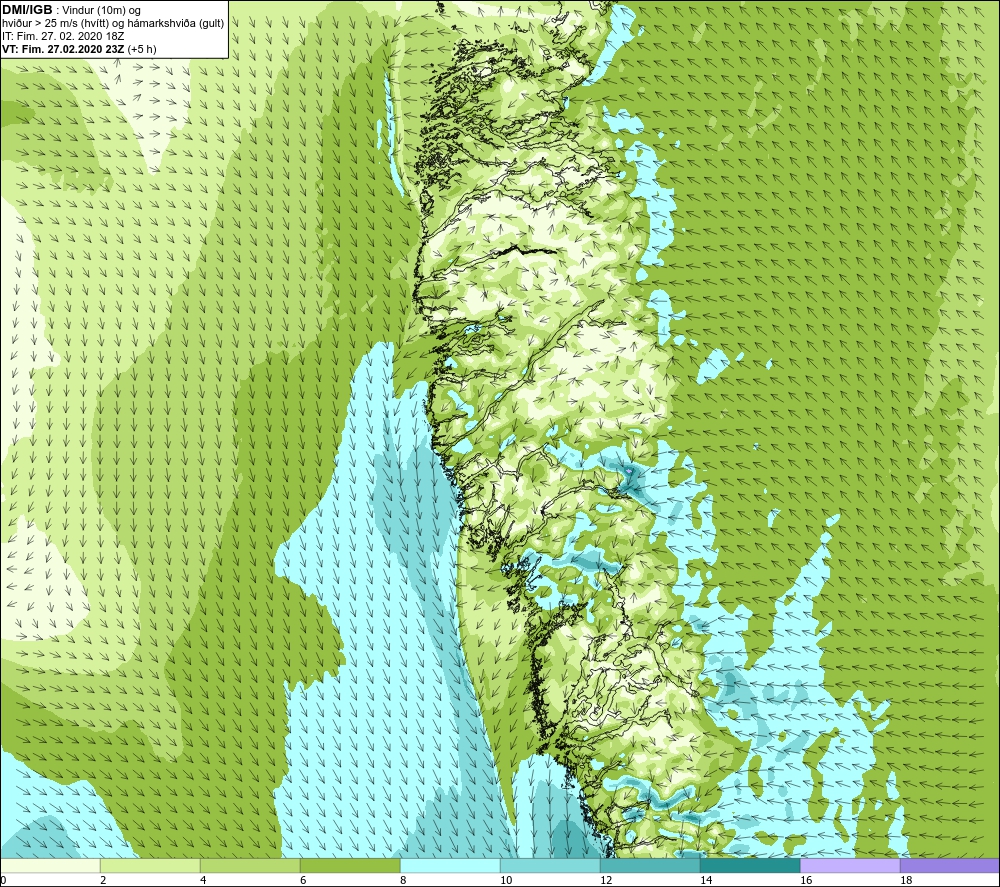1000x887 pixels.
Task: Click the 8–10 m/s pale cyan legend swatch
Action: tap(450, 865)
